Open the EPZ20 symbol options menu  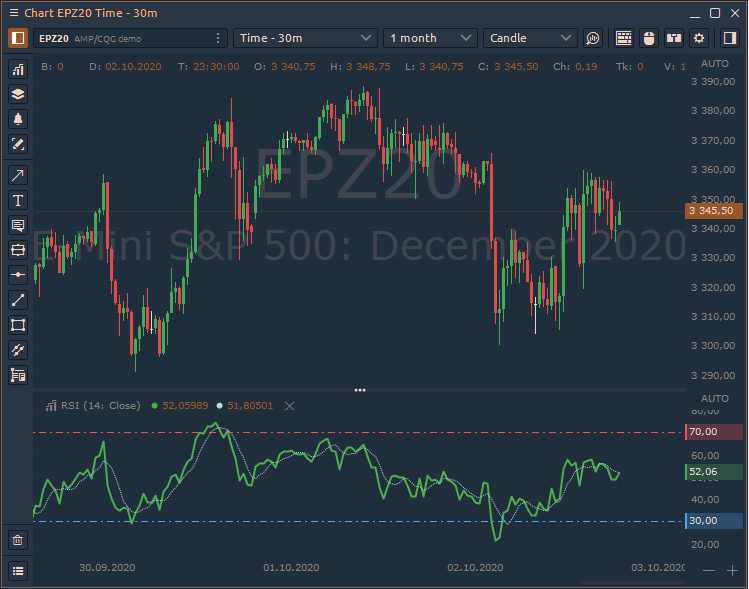tap(218, 38)
